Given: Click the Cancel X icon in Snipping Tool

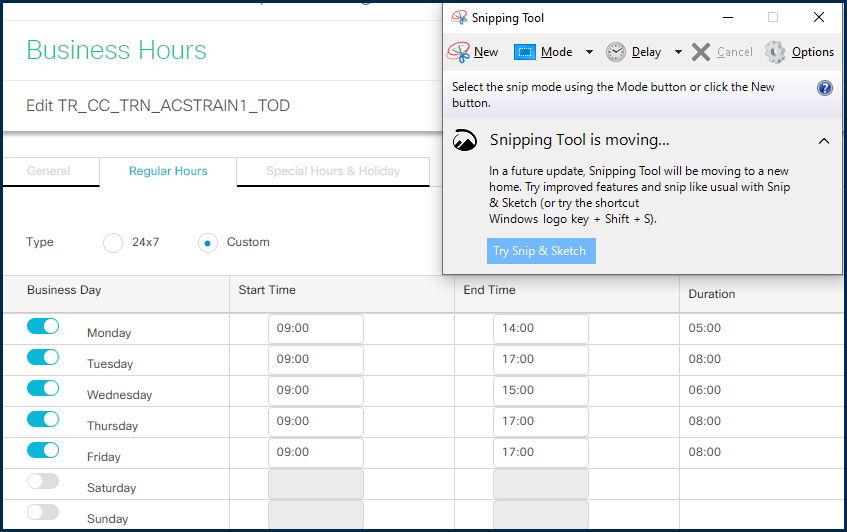Looking at the screenshot, I should pyautogui.click(x=701, y=52).
